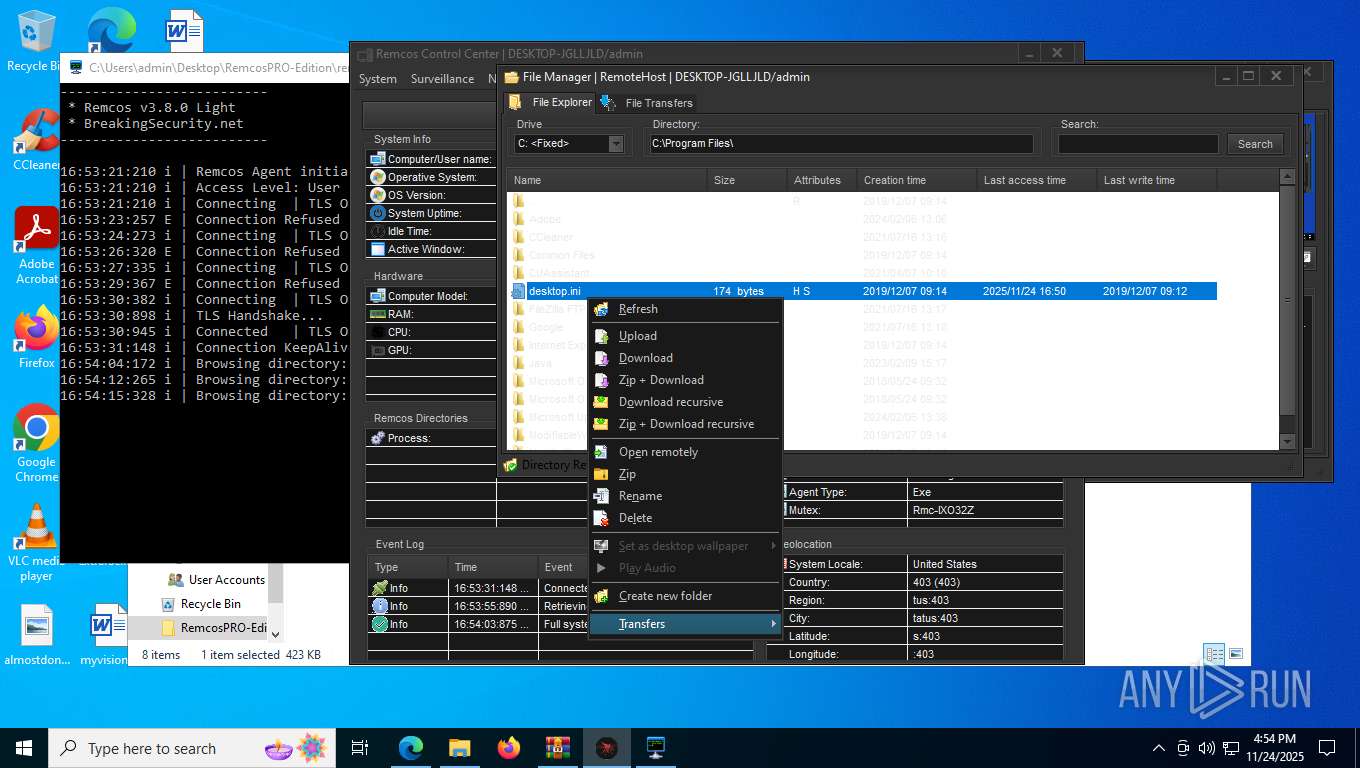Viewport: 1360px width, 768px height.
Task: Sort by the Name column header
Action: (607, 180)
